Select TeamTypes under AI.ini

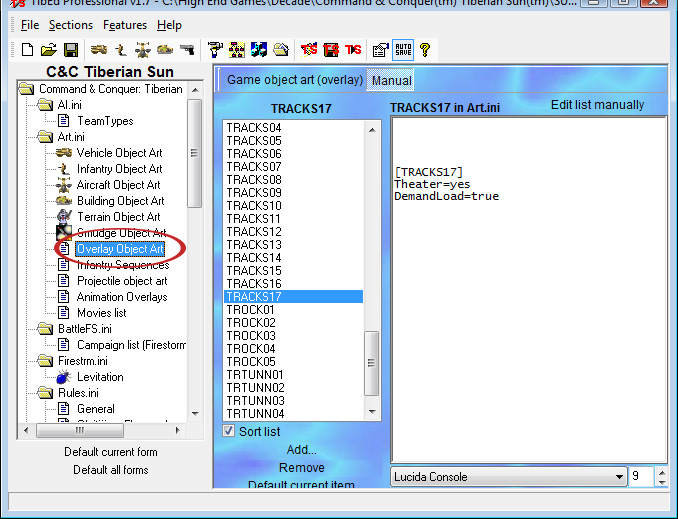pyautogui.click(x=105, y=121)
